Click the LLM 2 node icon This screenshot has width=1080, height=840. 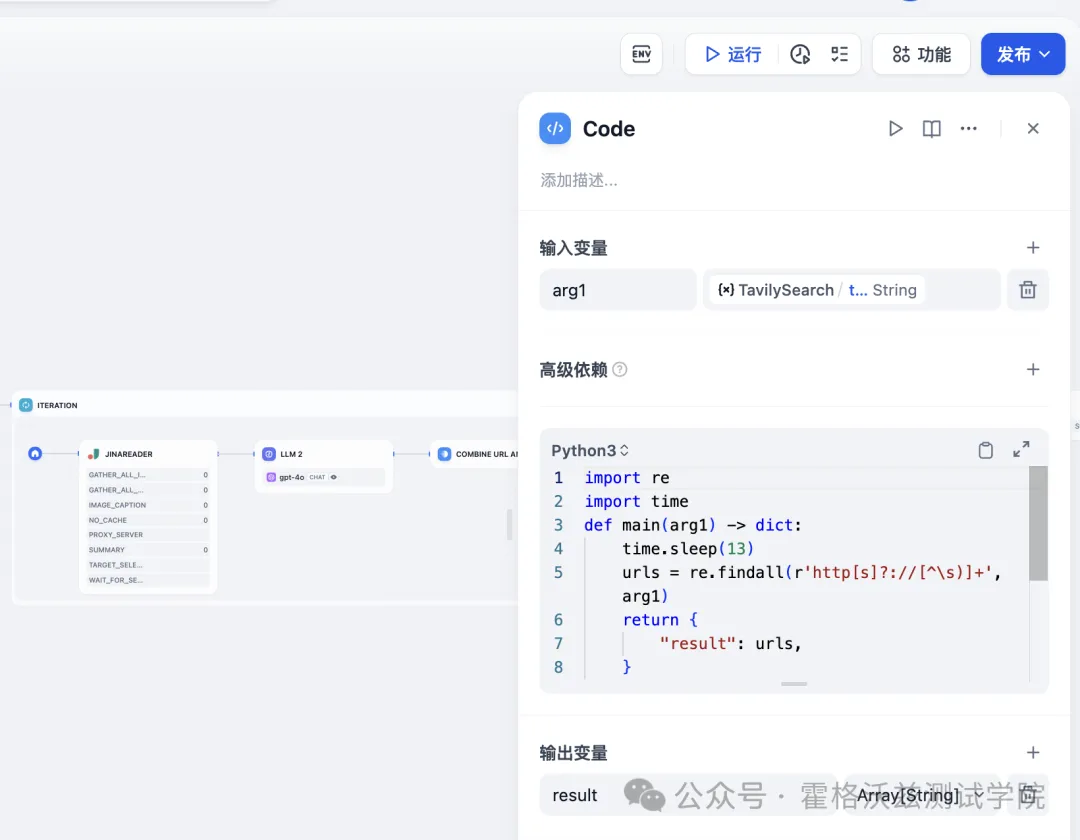click(269, 454)
